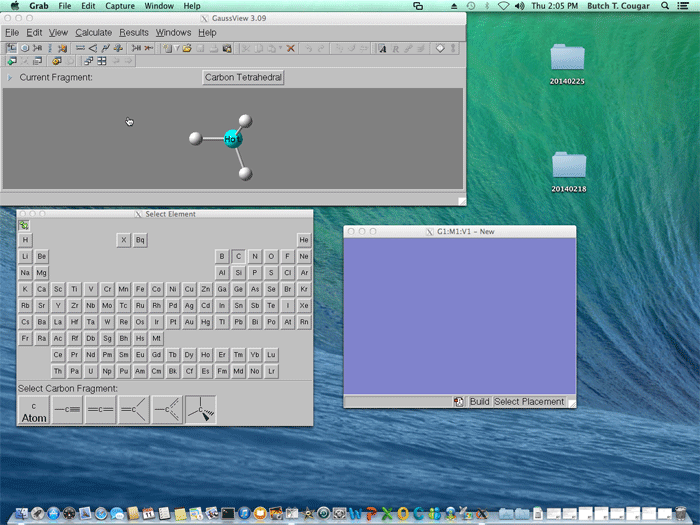Open Notification Center list icon

683,6
